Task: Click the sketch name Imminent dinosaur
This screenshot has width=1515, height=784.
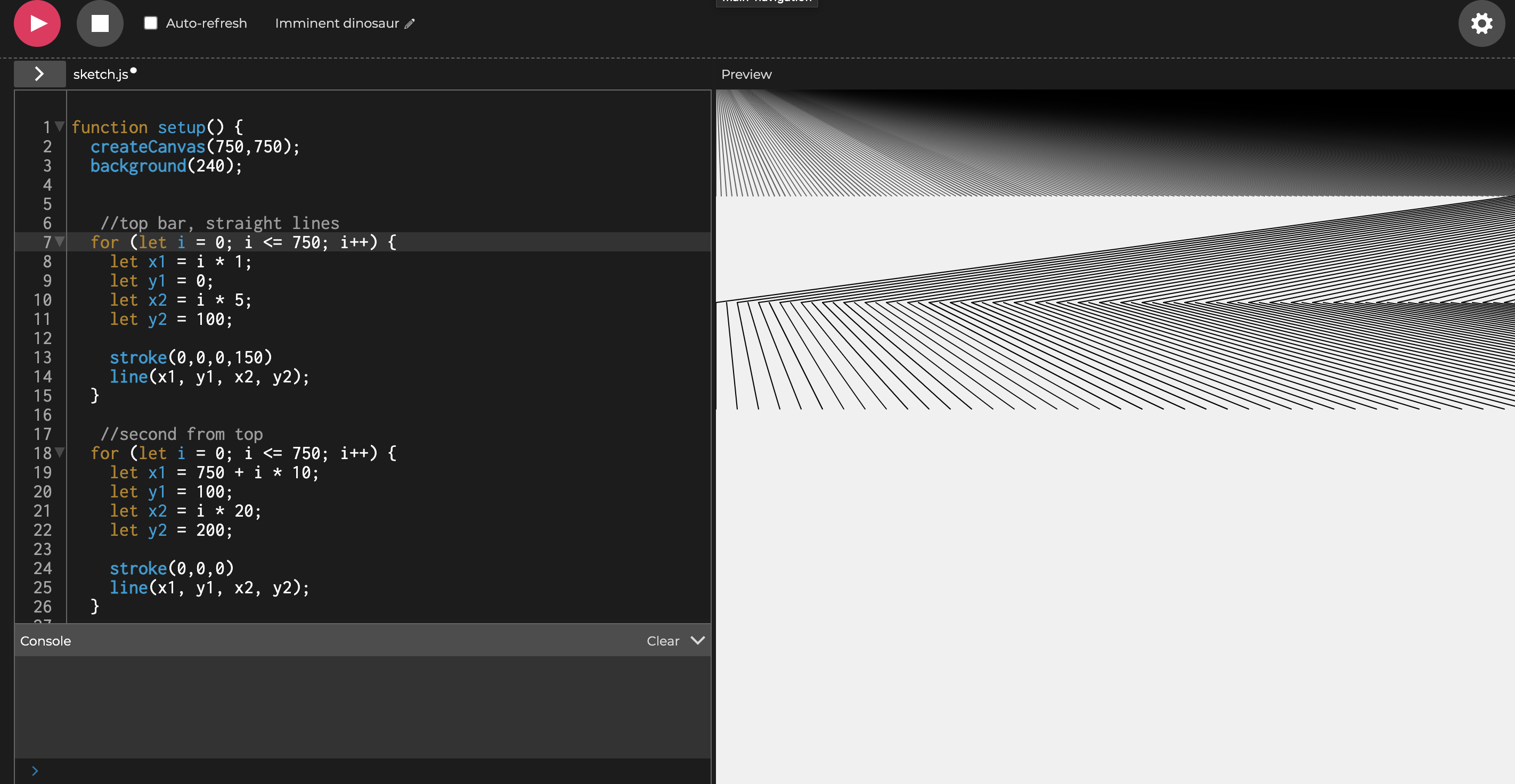Action: [x=337, y=23]
